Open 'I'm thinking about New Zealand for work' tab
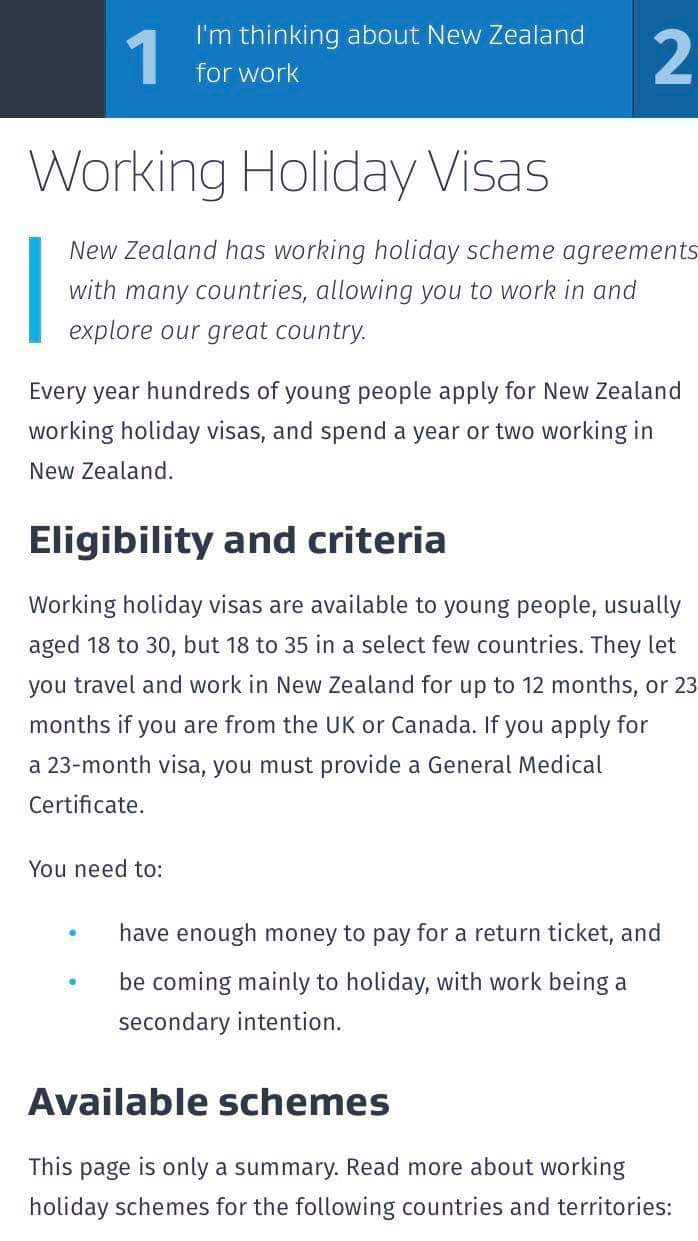The width and height of the screenshot is (698, 1241). [369, 59]
